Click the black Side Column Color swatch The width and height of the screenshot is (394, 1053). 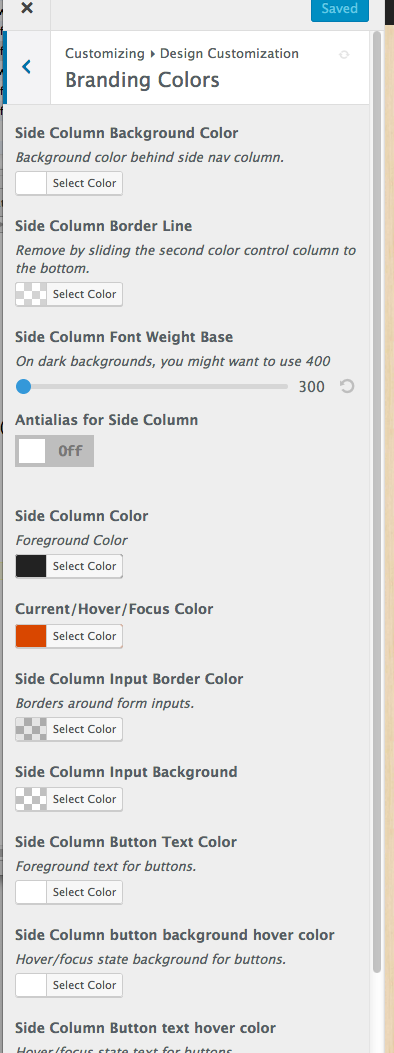click(x=32, y=566)
